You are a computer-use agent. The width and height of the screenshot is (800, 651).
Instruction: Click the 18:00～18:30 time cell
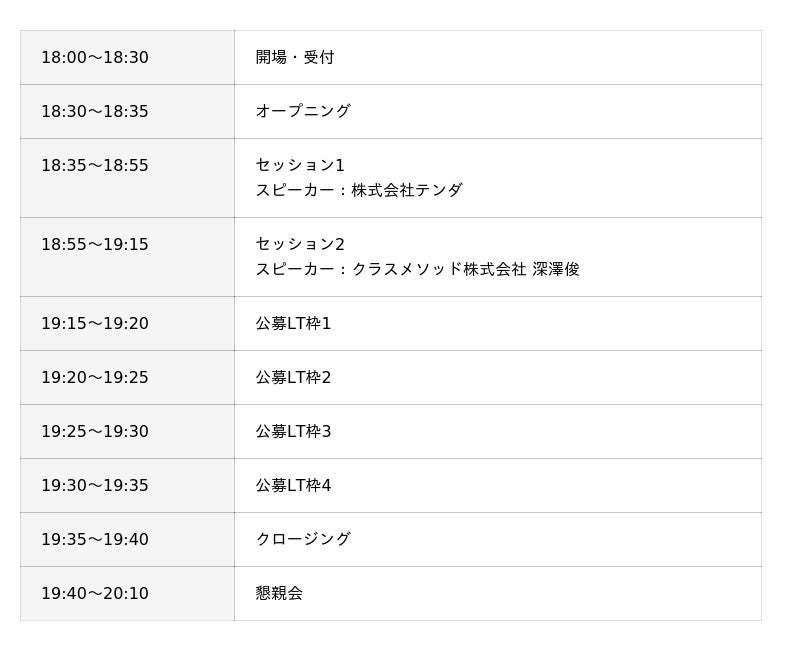[x=95, y=58]
